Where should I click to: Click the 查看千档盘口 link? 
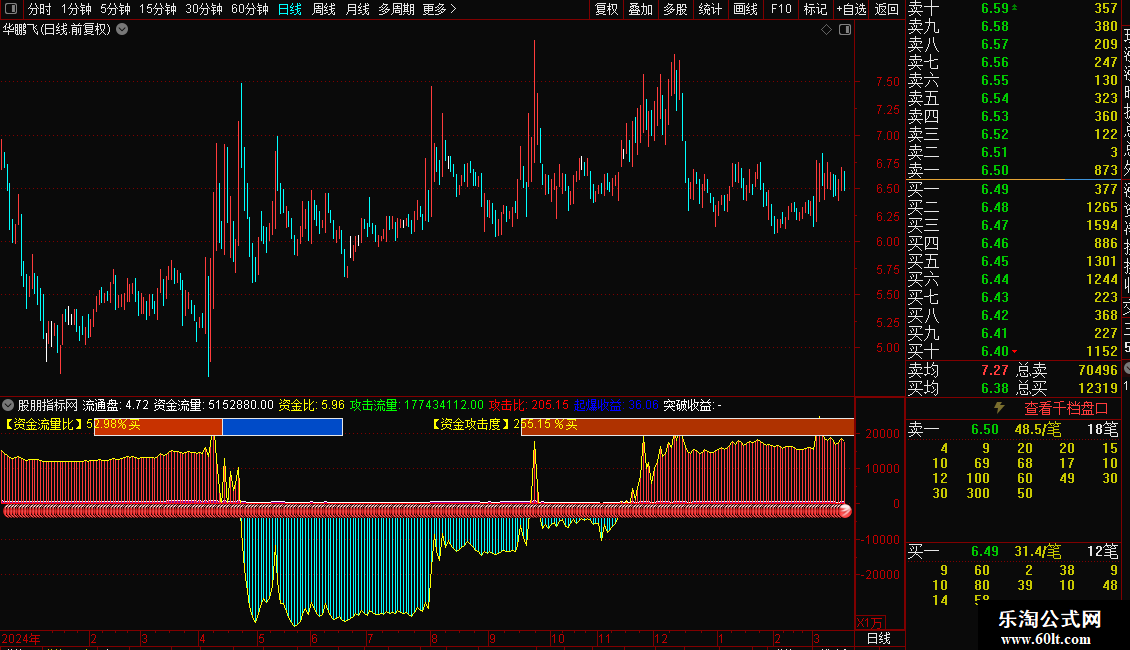[x=1066, y=408]
